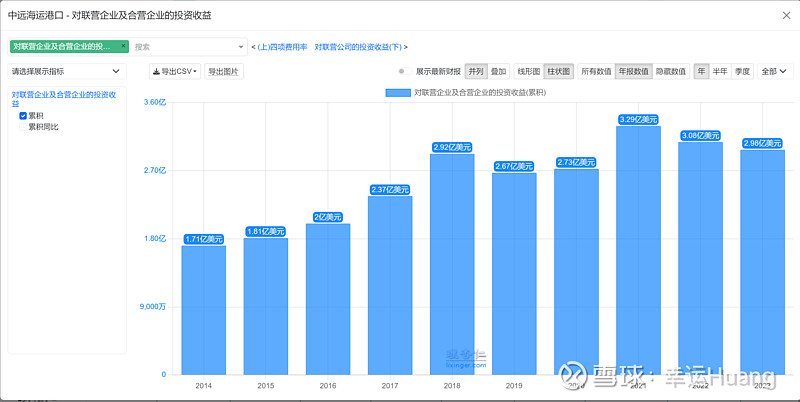
Task: Click the 2014 x-axis label
Action: 204,386
